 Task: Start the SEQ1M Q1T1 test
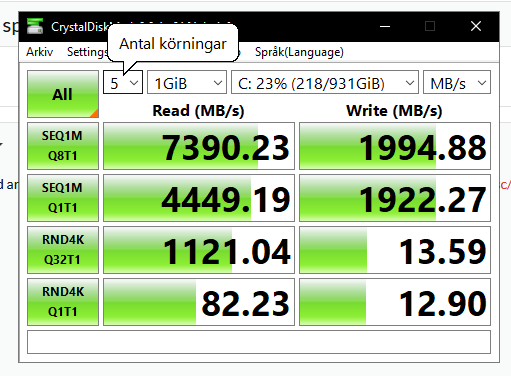click(63, 198)
